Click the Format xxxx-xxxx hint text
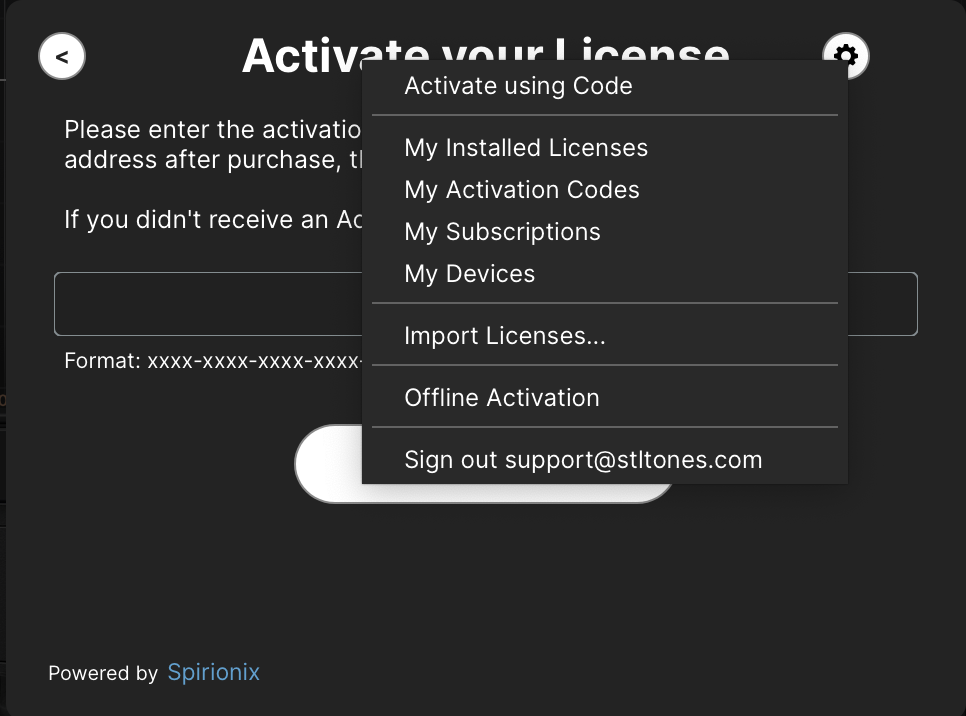 (213, 360)
